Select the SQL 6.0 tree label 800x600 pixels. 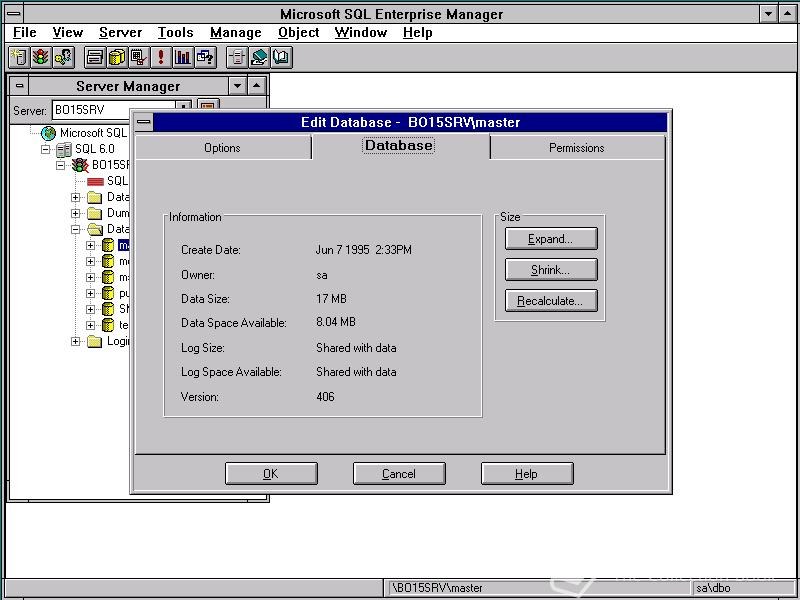[x=95, y=149]
